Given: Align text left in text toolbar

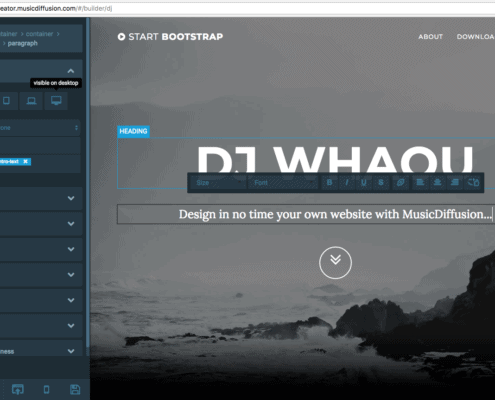Looking at the screenshot, I should (420, 182).
